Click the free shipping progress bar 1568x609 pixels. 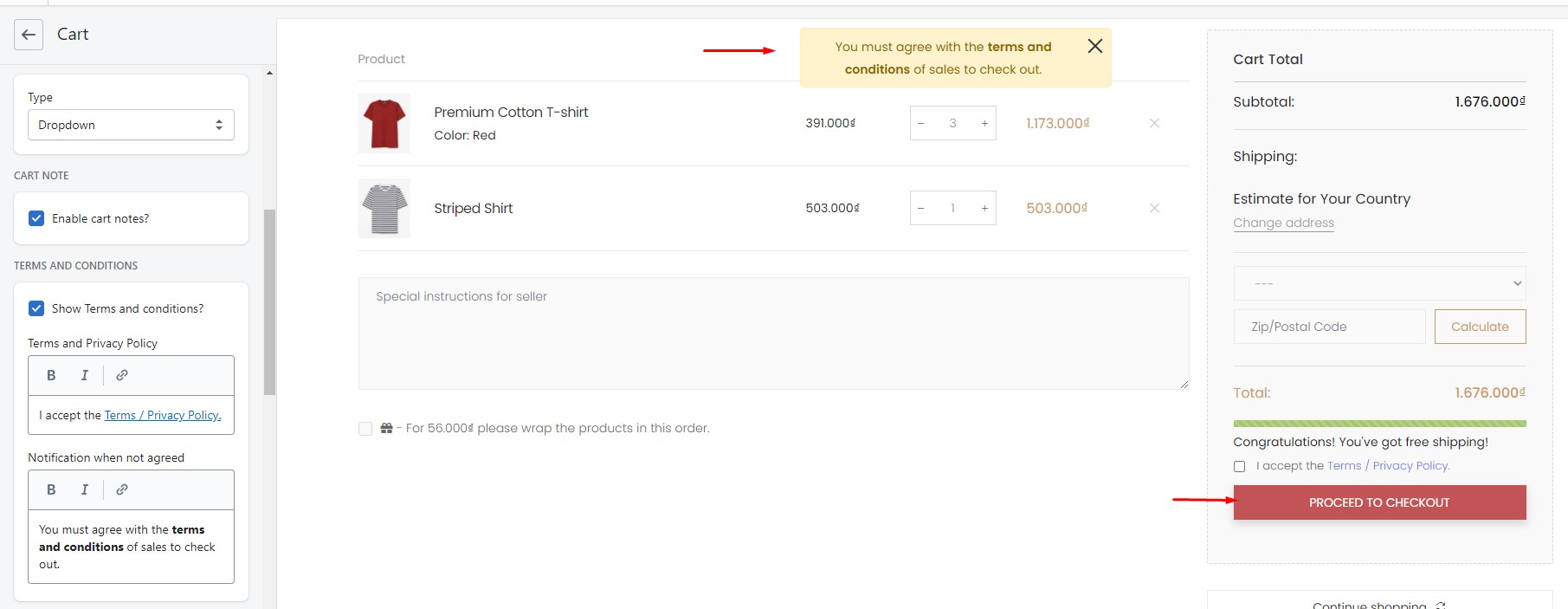pyautogui.click(x=1379, y=424)
